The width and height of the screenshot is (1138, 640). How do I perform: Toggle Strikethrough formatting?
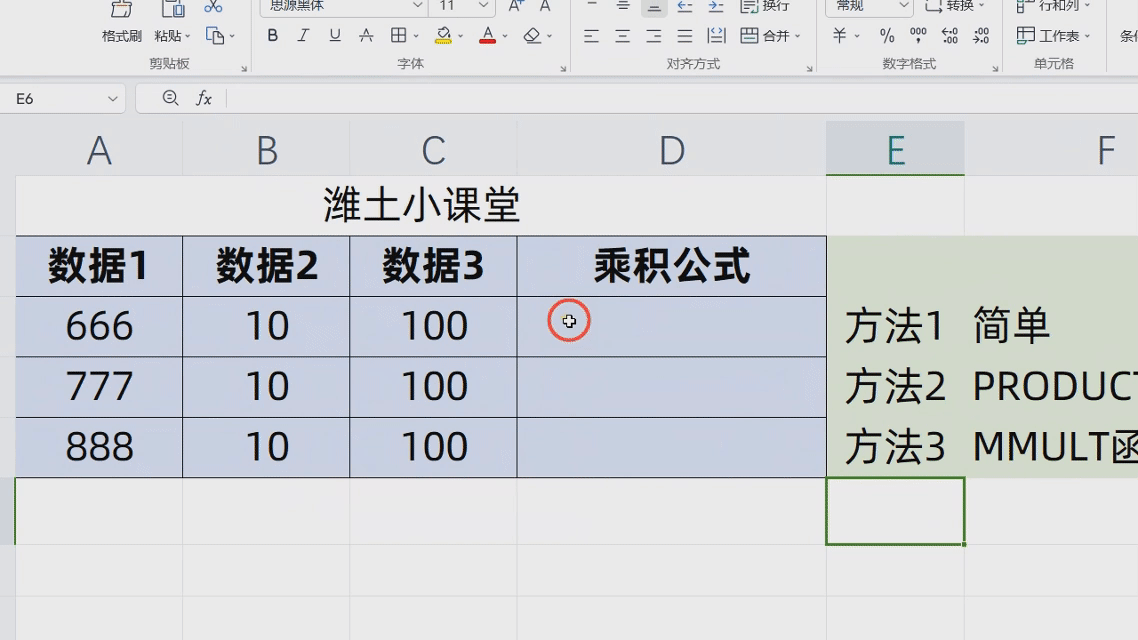[366, 36]
